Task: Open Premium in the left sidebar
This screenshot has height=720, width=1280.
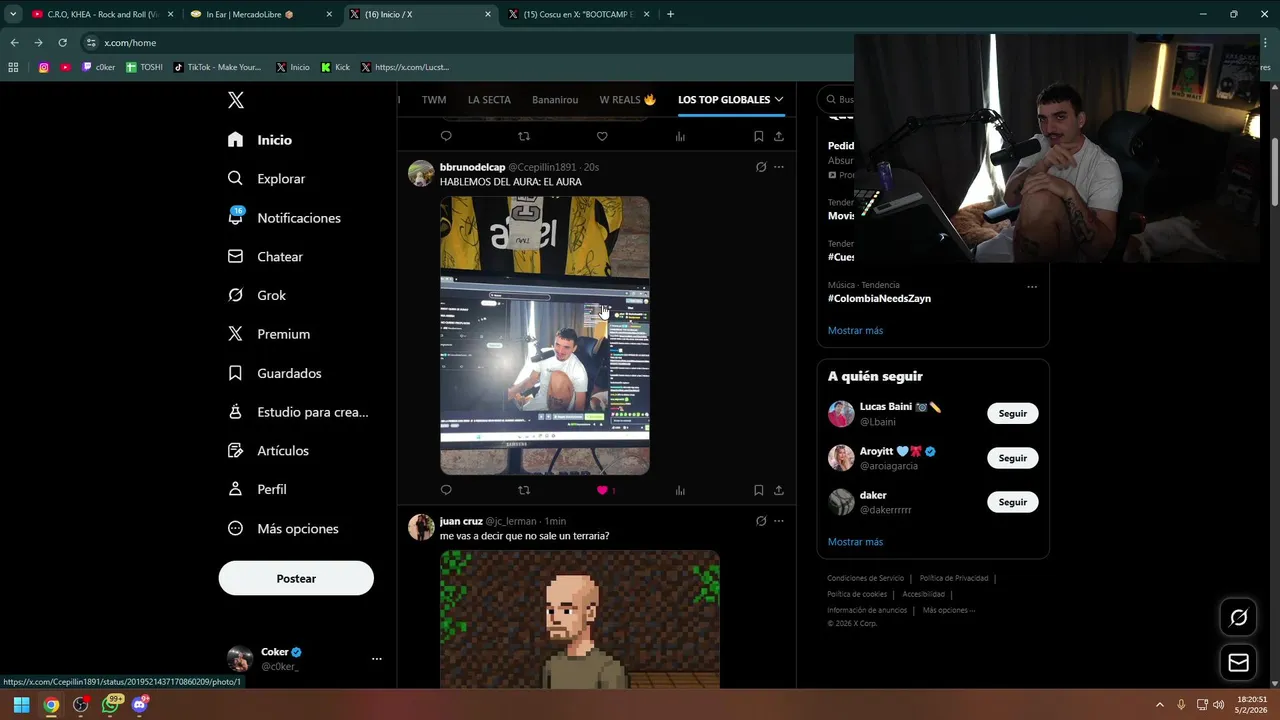Action: coord(268,334)
